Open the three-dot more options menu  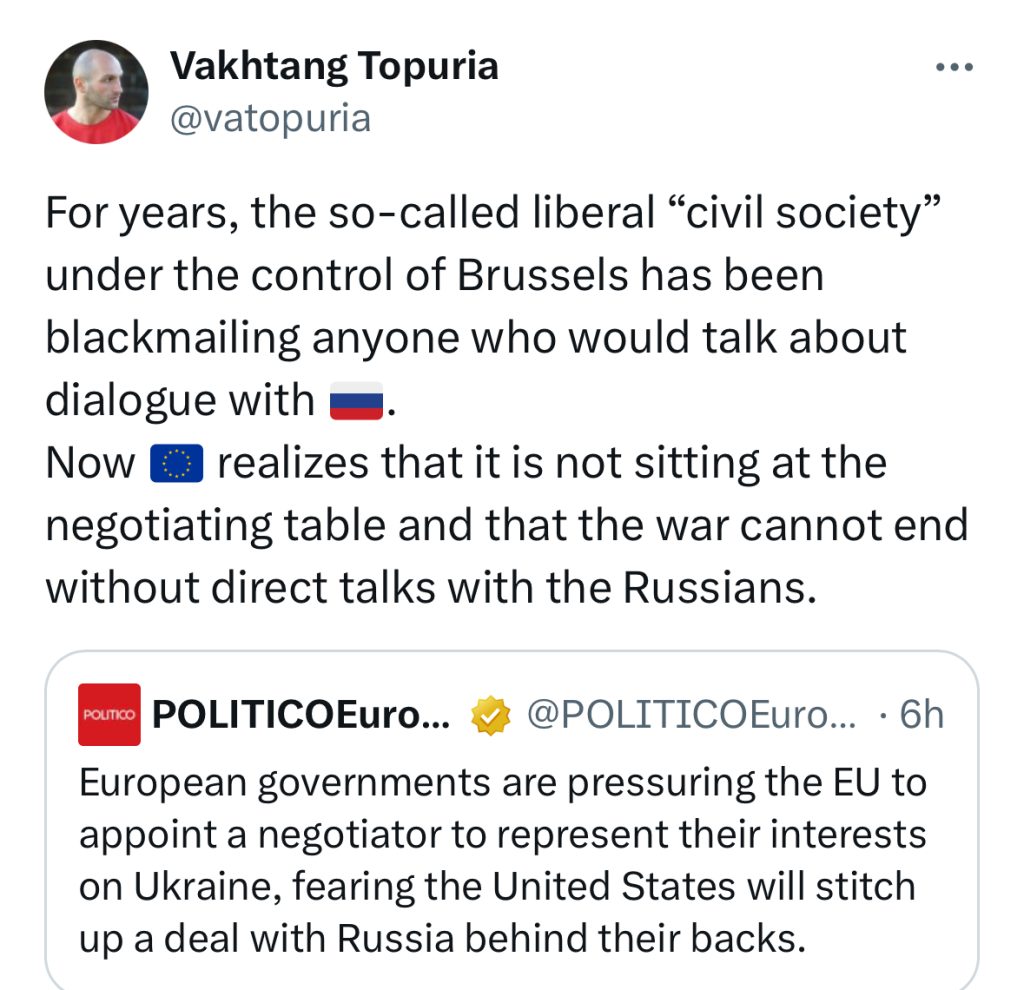[x=952, y=68]
